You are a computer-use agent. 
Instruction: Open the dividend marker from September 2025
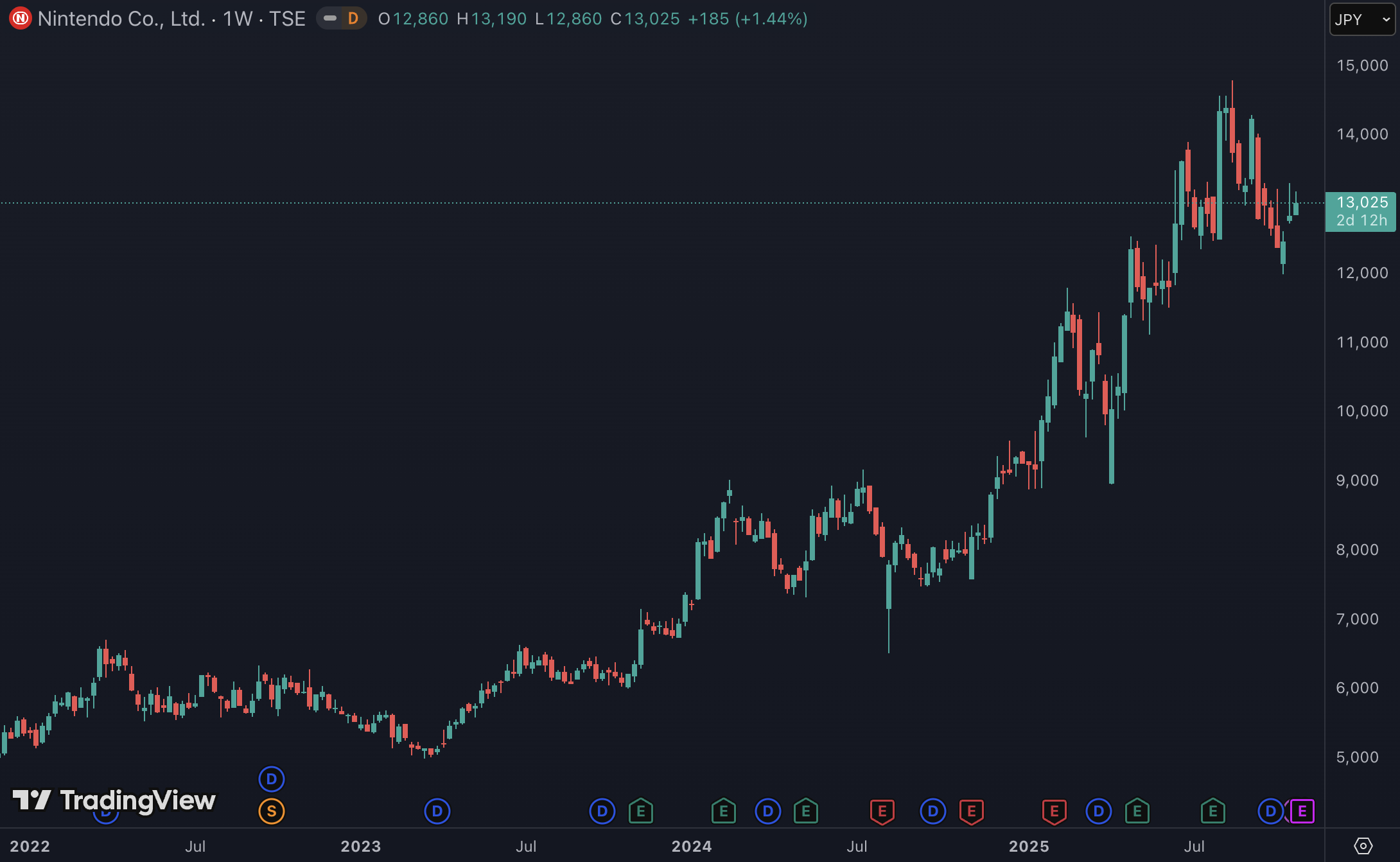pos(1270,811)
